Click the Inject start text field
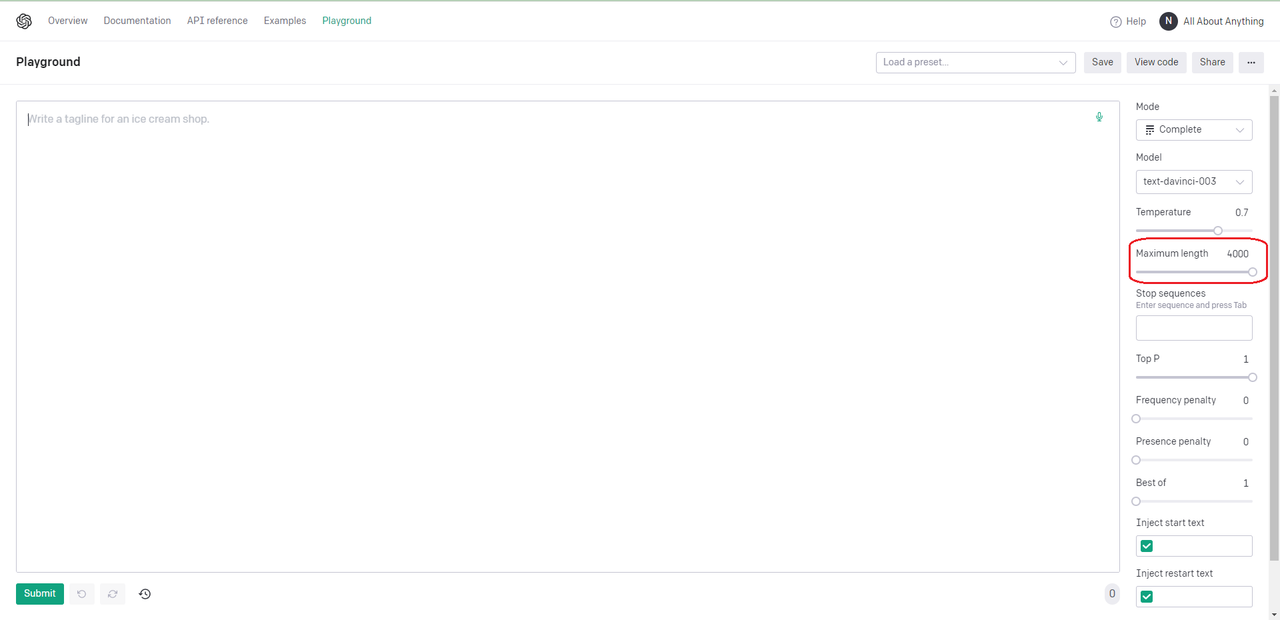Viewport: 1280px width, 620px height. (1194, 546)
